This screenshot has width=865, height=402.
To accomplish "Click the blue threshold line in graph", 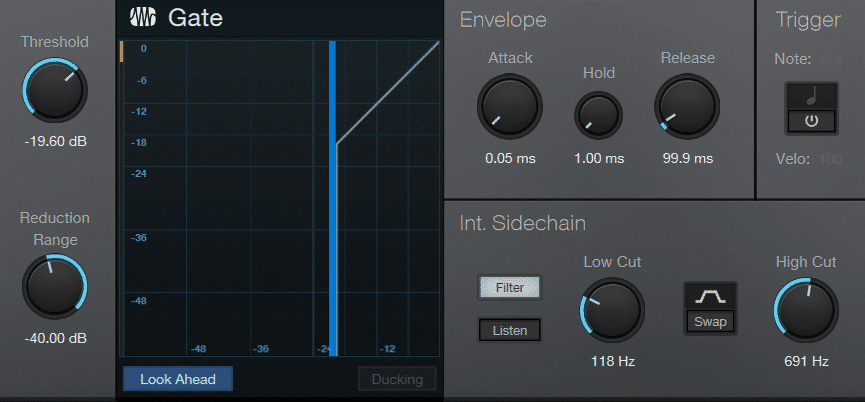I will [x=333, y=198].
